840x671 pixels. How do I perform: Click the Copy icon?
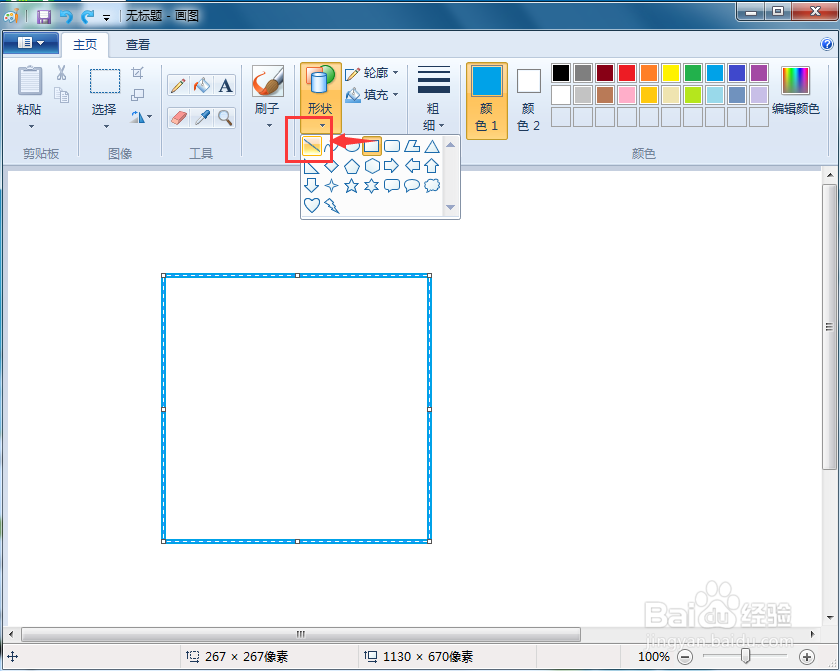click(x=62, y=95)
